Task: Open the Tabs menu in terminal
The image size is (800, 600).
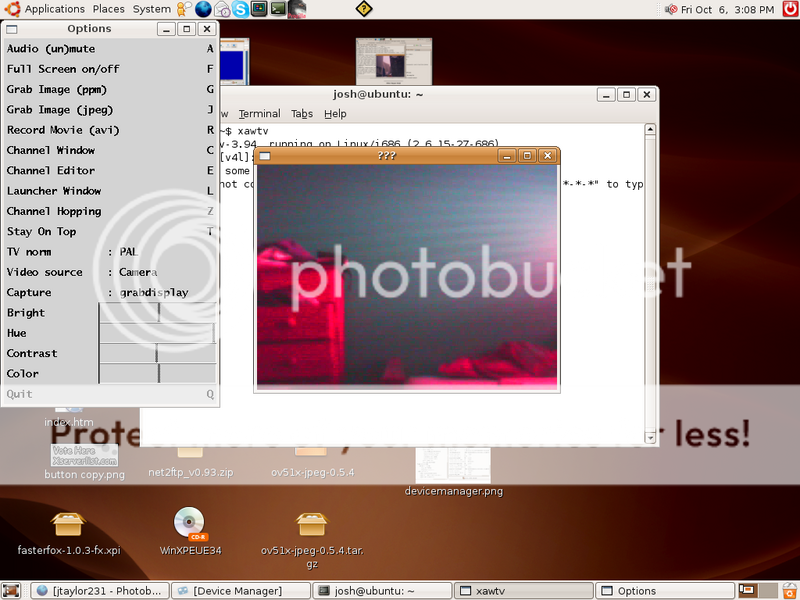Action: tap(302, 114)
